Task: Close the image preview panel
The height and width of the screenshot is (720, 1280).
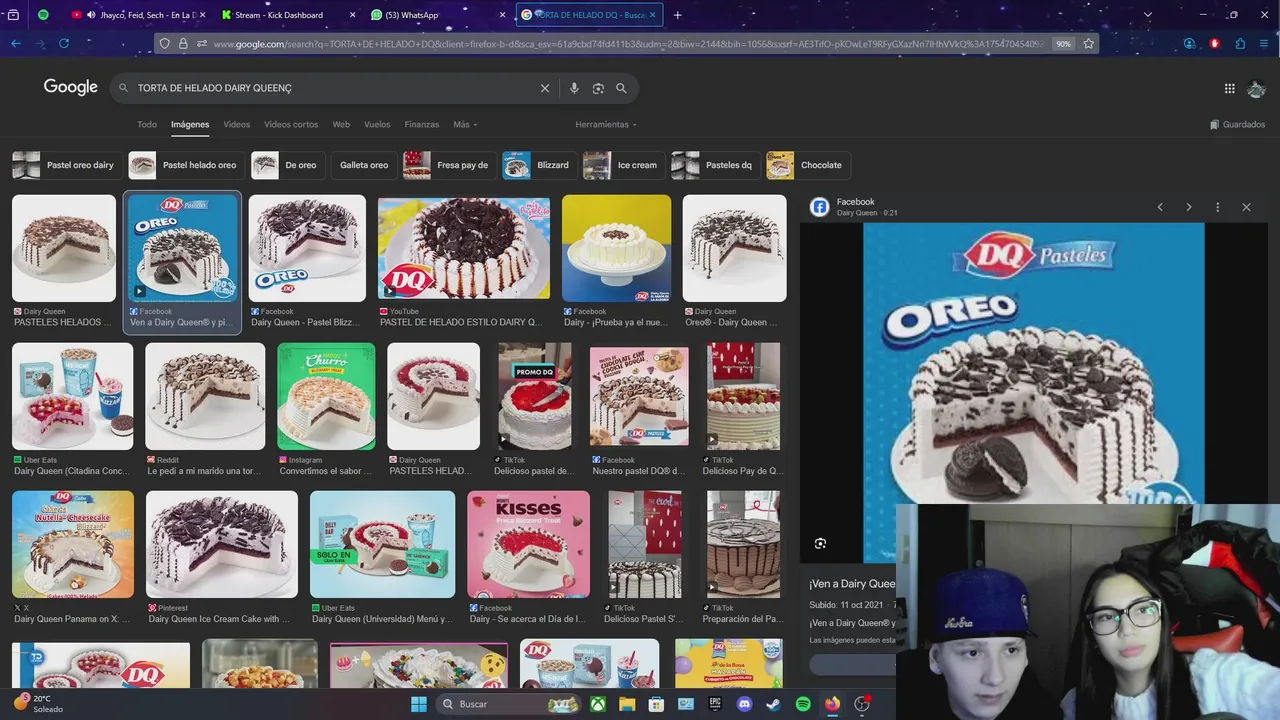Action: pyautogui.click(x=1246, y=207)
